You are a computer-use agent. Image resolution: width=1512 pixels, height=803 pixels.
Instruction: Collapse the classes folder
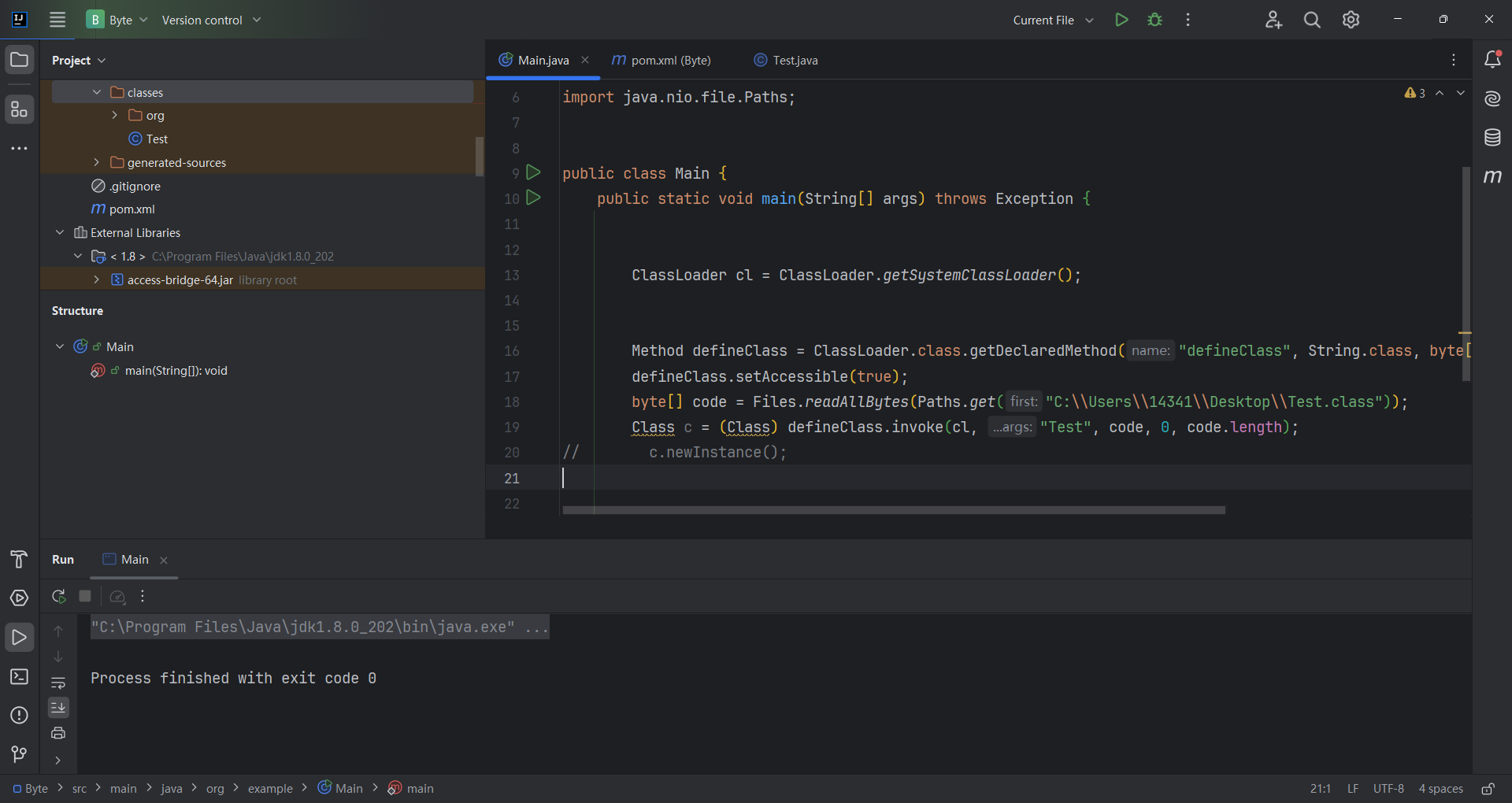coord(97,92)
